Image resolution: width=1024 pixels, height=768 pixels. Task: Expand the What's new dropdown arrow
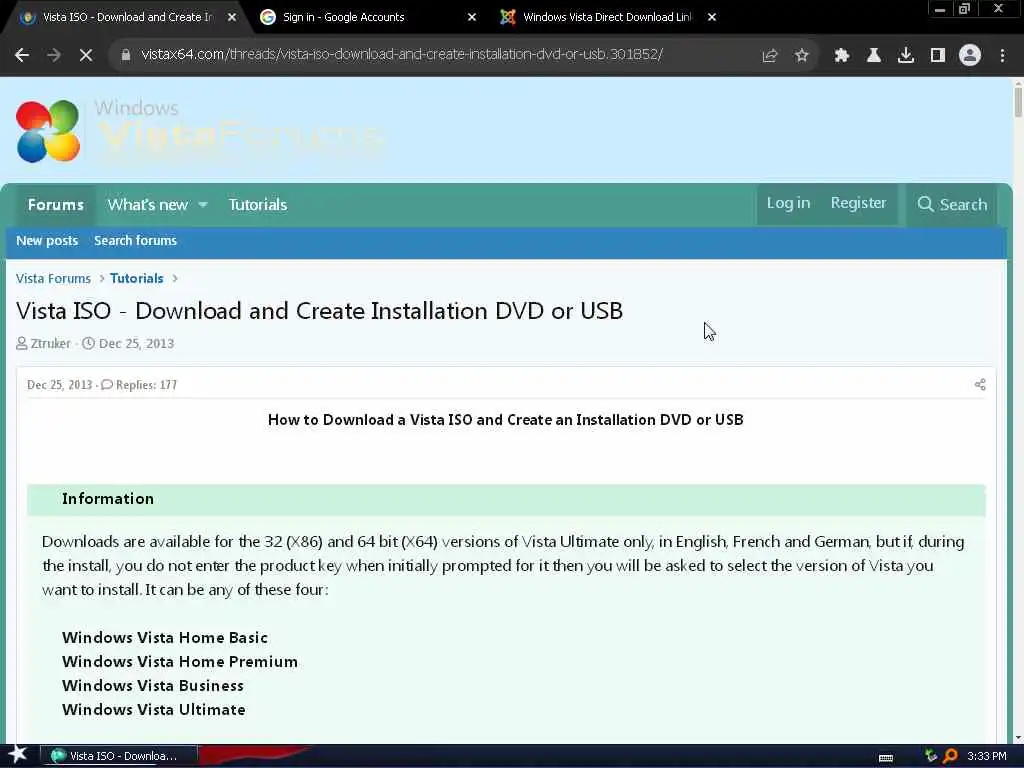[x=203, y=204]
